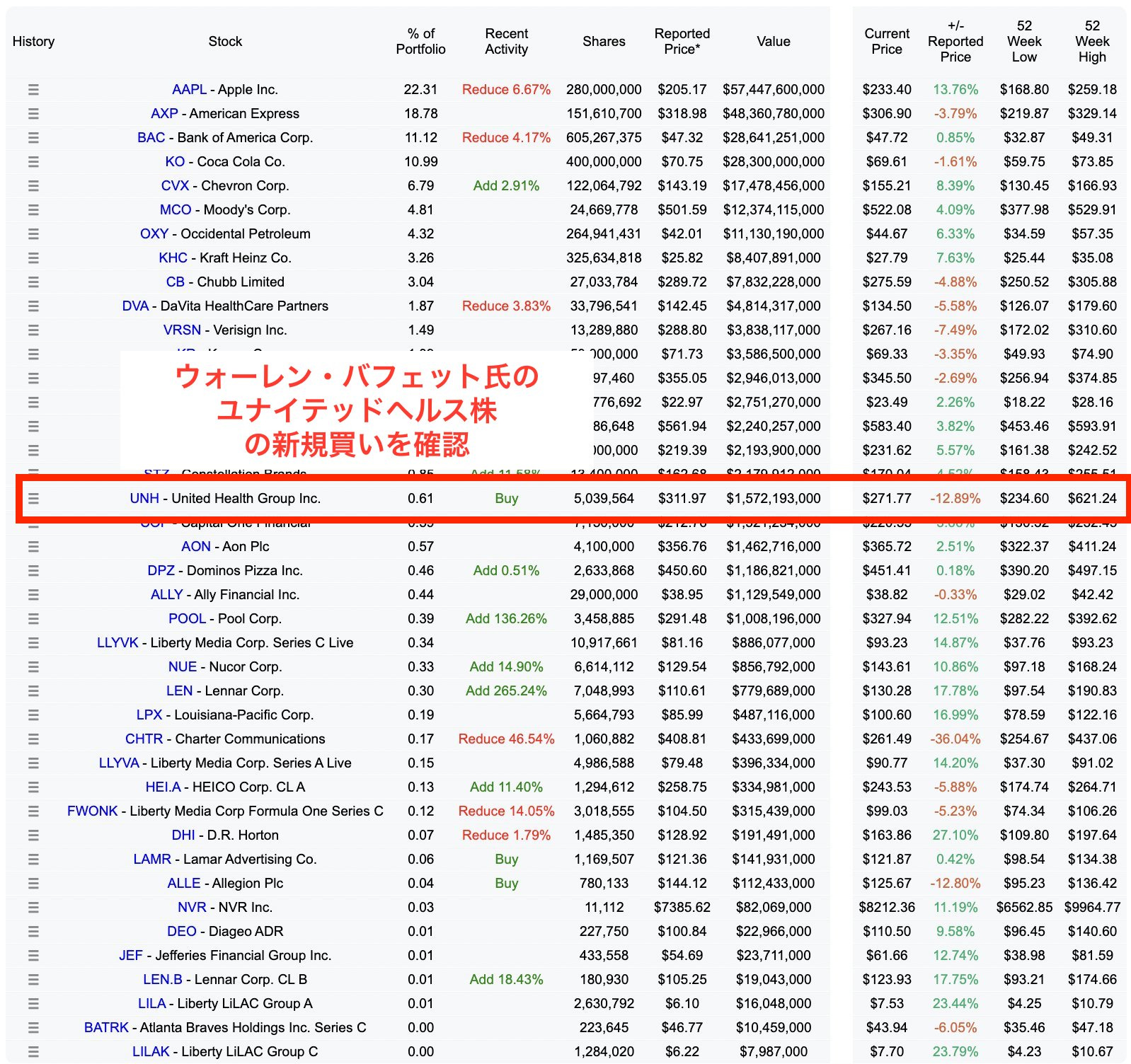Open history icon for NUE row
This screenshot has width=1131, height=1064.
click(33, 667)
